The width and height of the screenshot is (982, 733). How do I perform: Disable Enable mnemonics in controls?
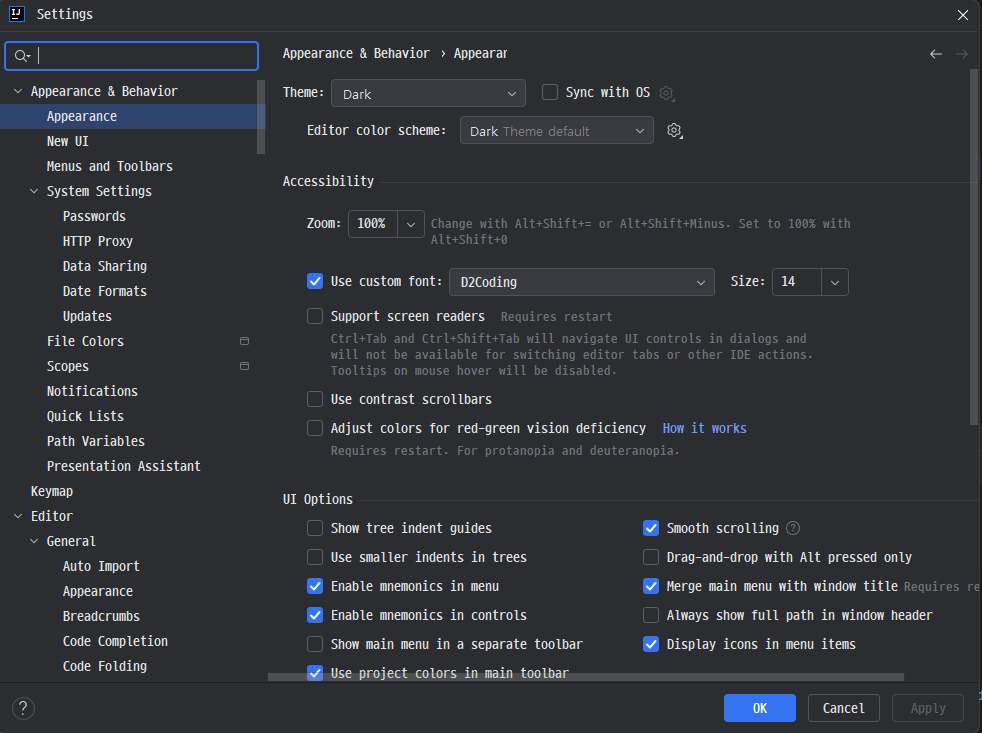(x=315, y=615)
